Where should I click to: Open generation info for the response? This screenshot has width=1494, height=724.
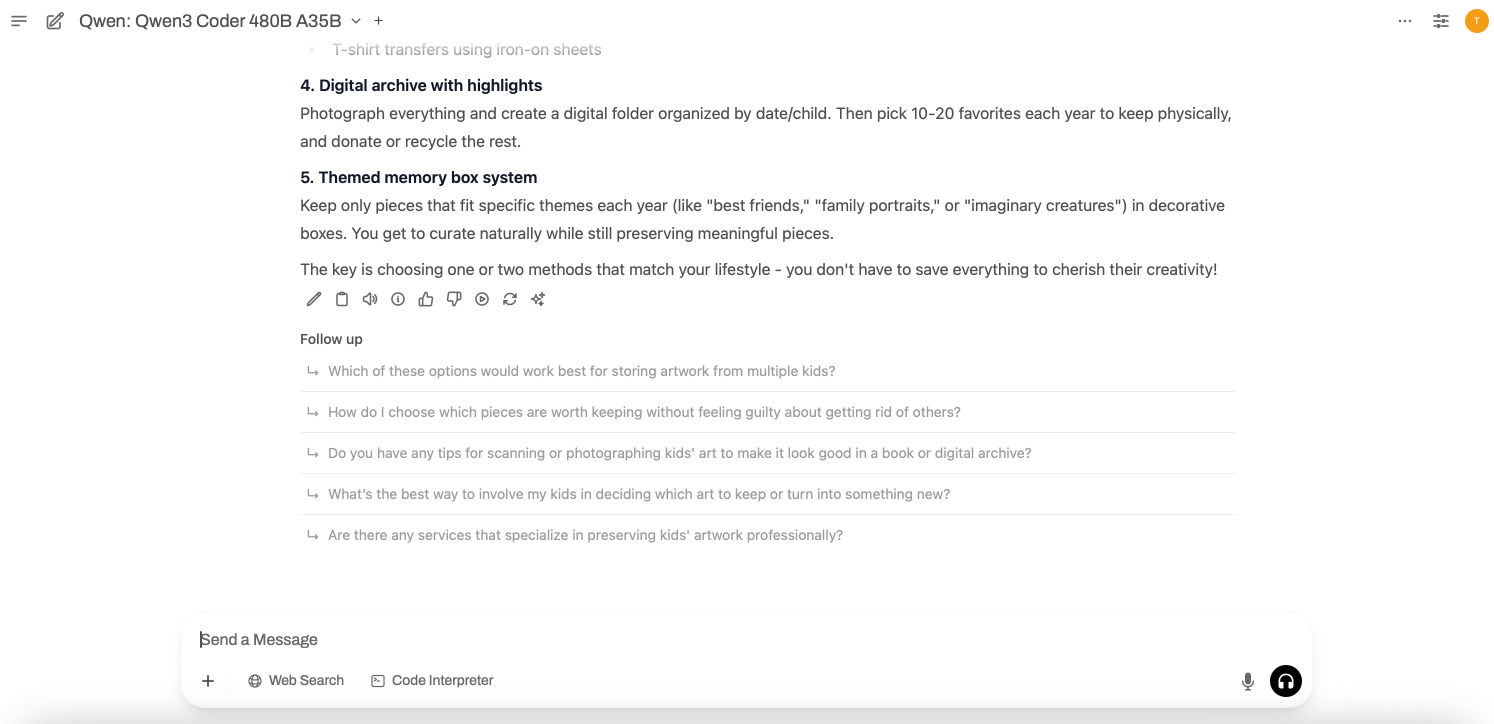(398, 299)
